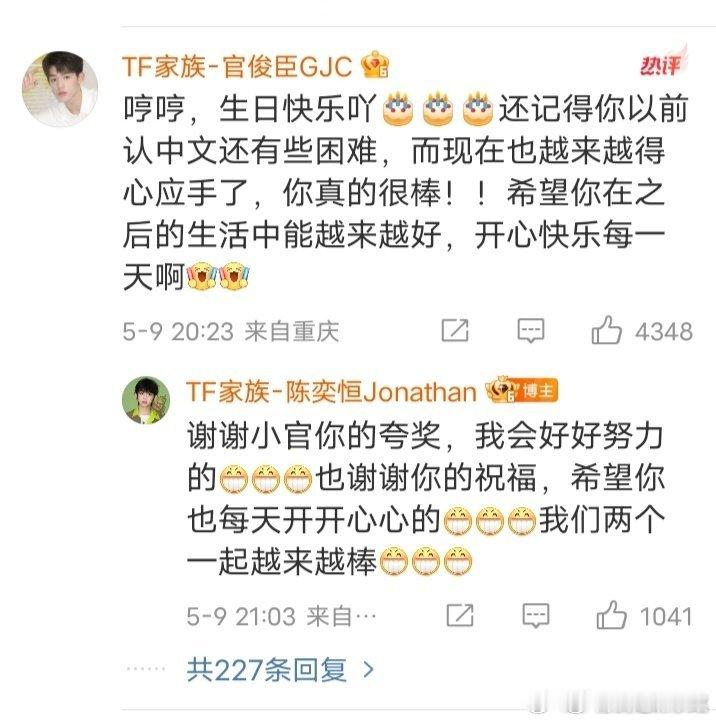Tap the like count 4348
Screen dimensions: 716x722
pyautogui.click(x=664, y=332)
